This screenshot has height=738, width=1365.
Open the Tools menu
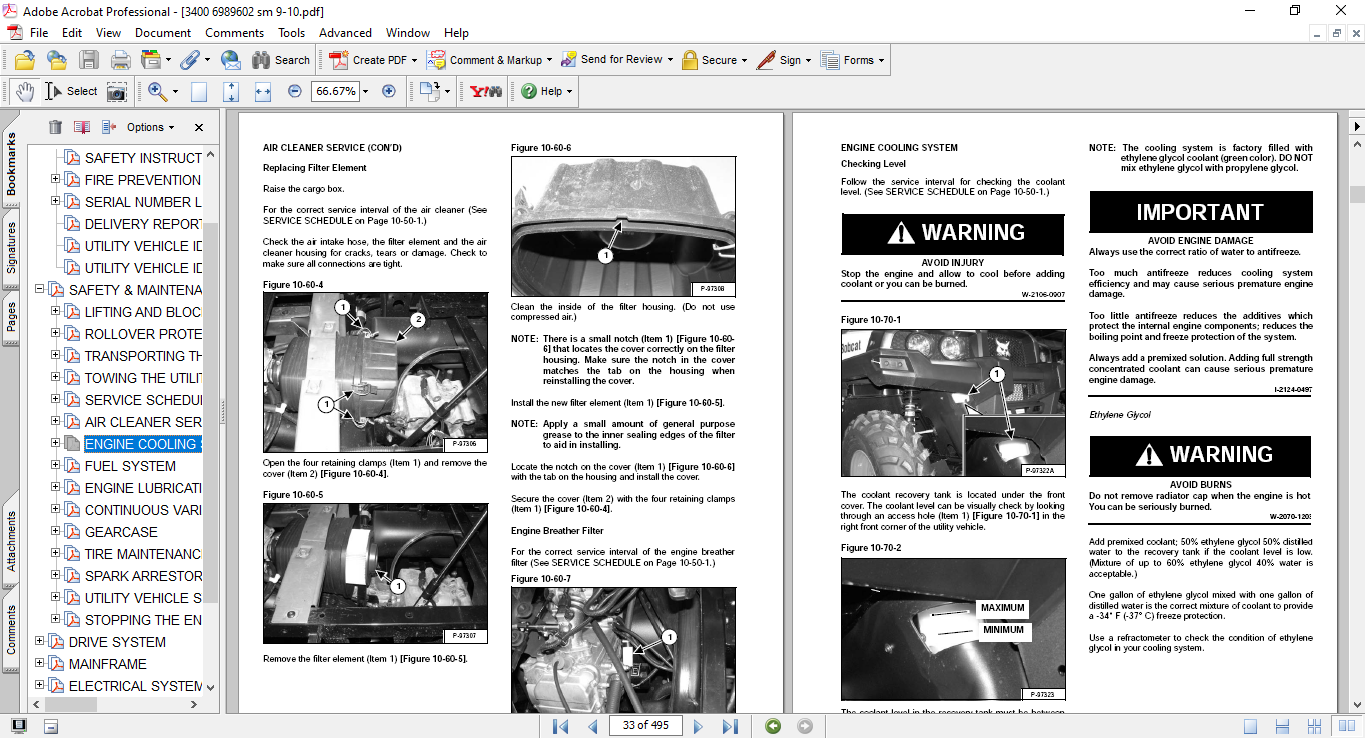(x=291, y=33)
